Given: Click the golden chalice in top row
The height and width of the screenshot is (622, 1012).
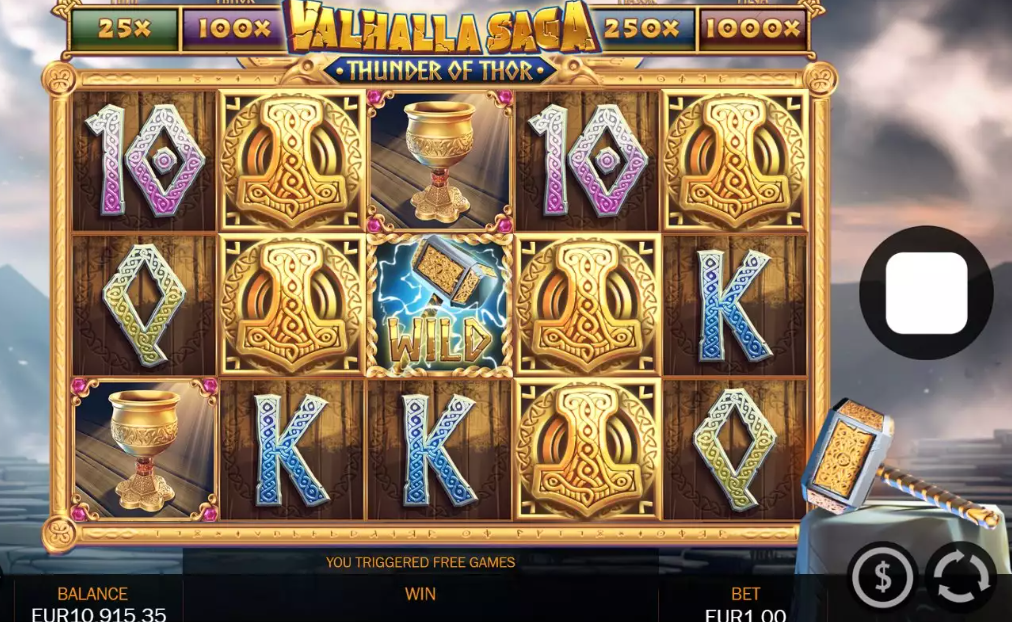Looking at the screenshot, I should point(440,161).
